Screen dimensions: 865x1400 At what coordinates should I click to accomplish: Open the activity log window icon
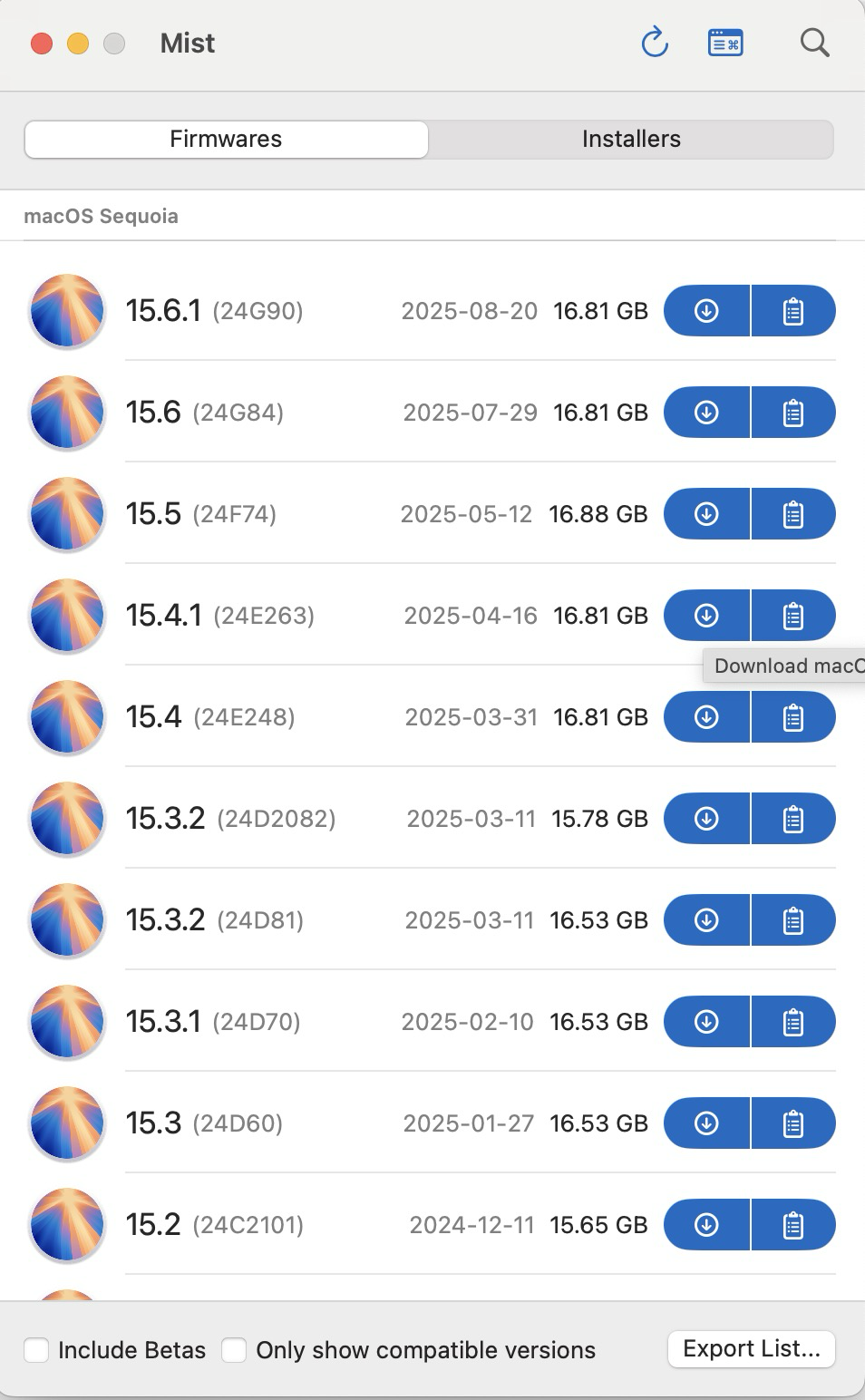click(725, 43)
